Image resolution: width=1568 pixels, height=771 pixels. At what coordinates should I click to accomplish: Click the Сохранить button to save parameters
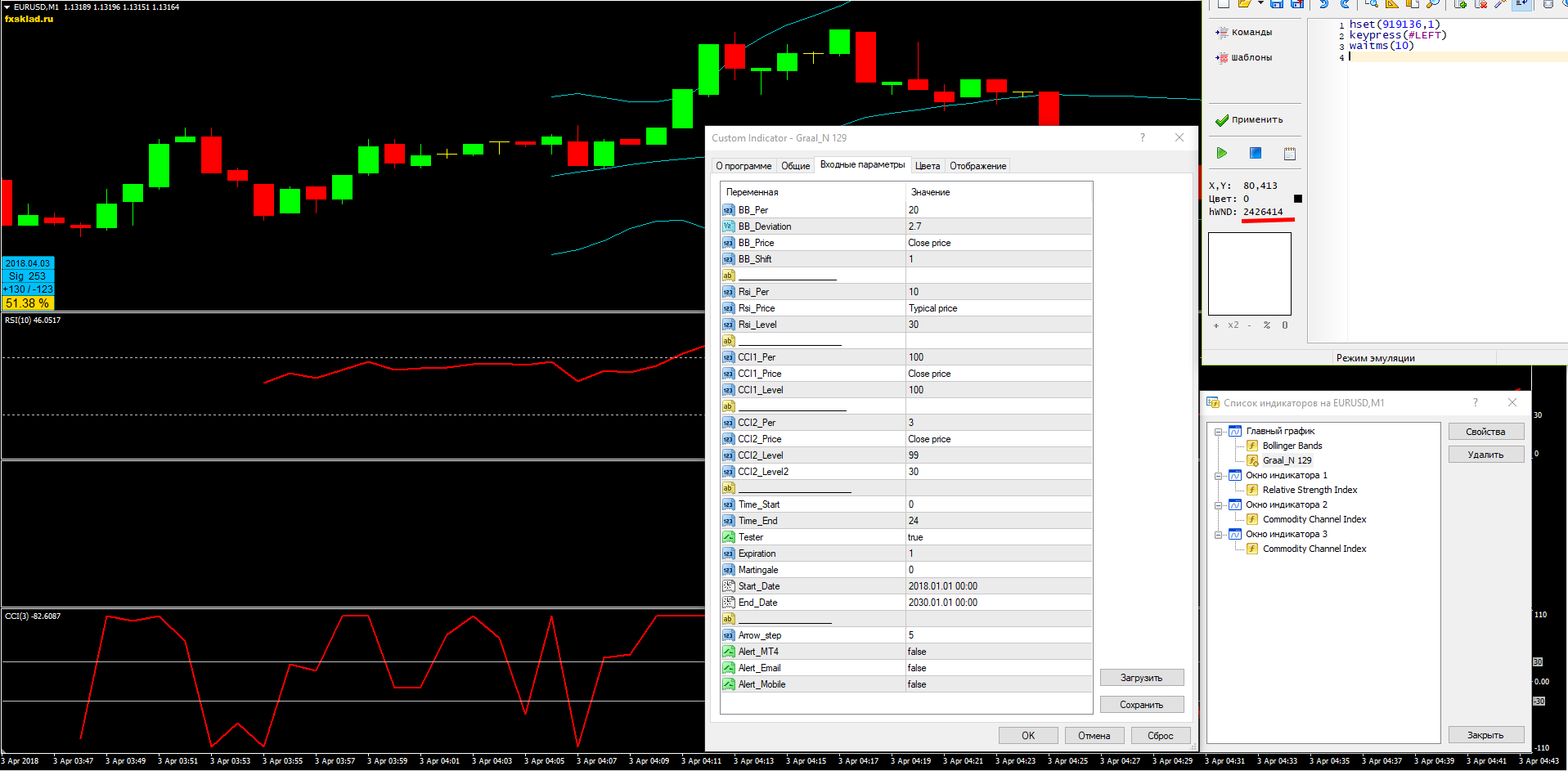[x=1141, y=705]
